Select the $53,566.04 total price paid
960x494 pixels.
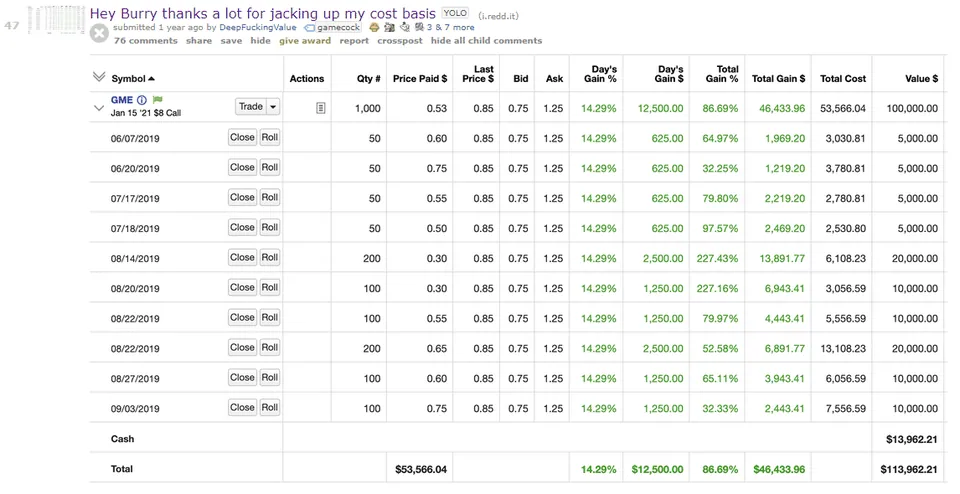pyautogui.click(x=421, y=469)
